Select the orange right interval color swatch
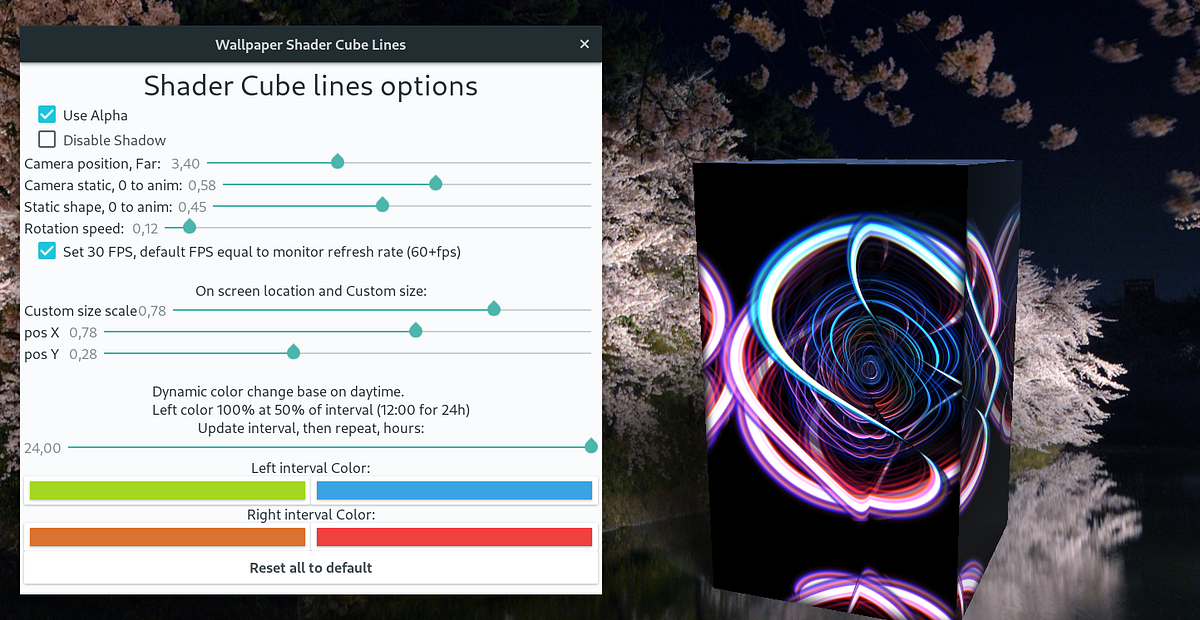The height and width of the screenshot is (620, 1200). point(166,536)
